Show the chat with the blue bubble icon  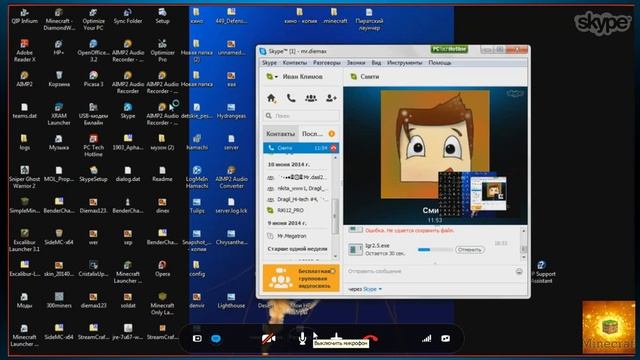(x=216, y=338)
